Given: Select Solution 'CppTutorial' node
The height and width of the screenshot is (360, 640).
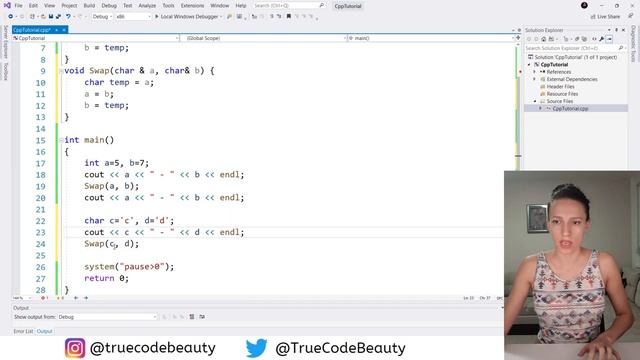Looking at the screenshot, I should [572, 57].
